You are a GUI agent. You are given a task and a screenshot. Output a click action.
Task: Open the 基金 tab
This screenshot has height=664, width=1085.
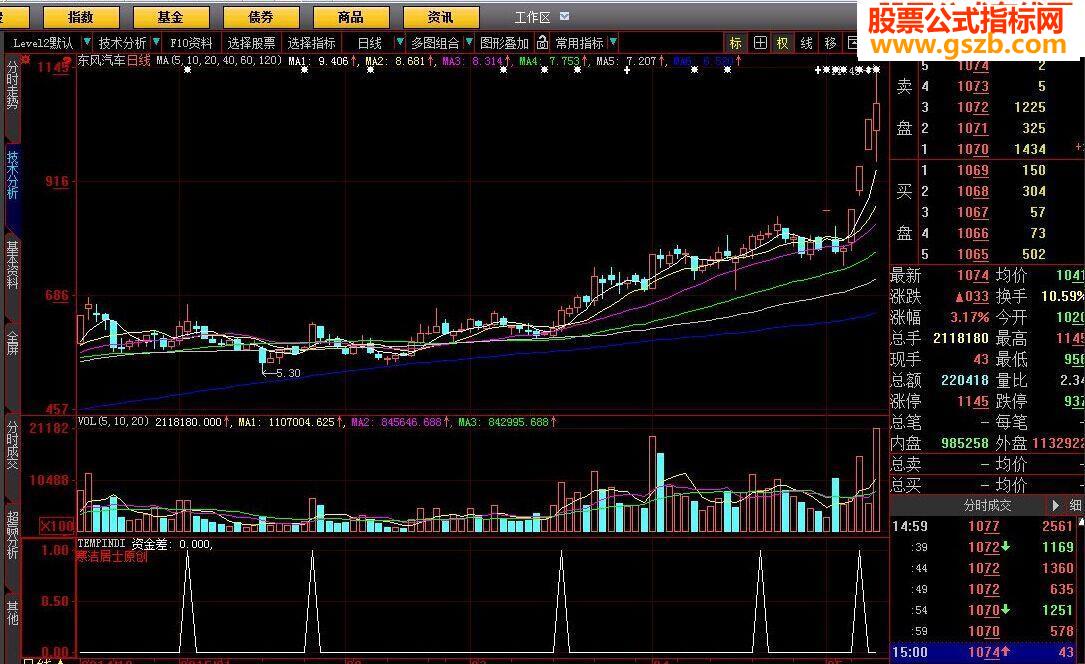pyautogui.click(x=170, y=17)
